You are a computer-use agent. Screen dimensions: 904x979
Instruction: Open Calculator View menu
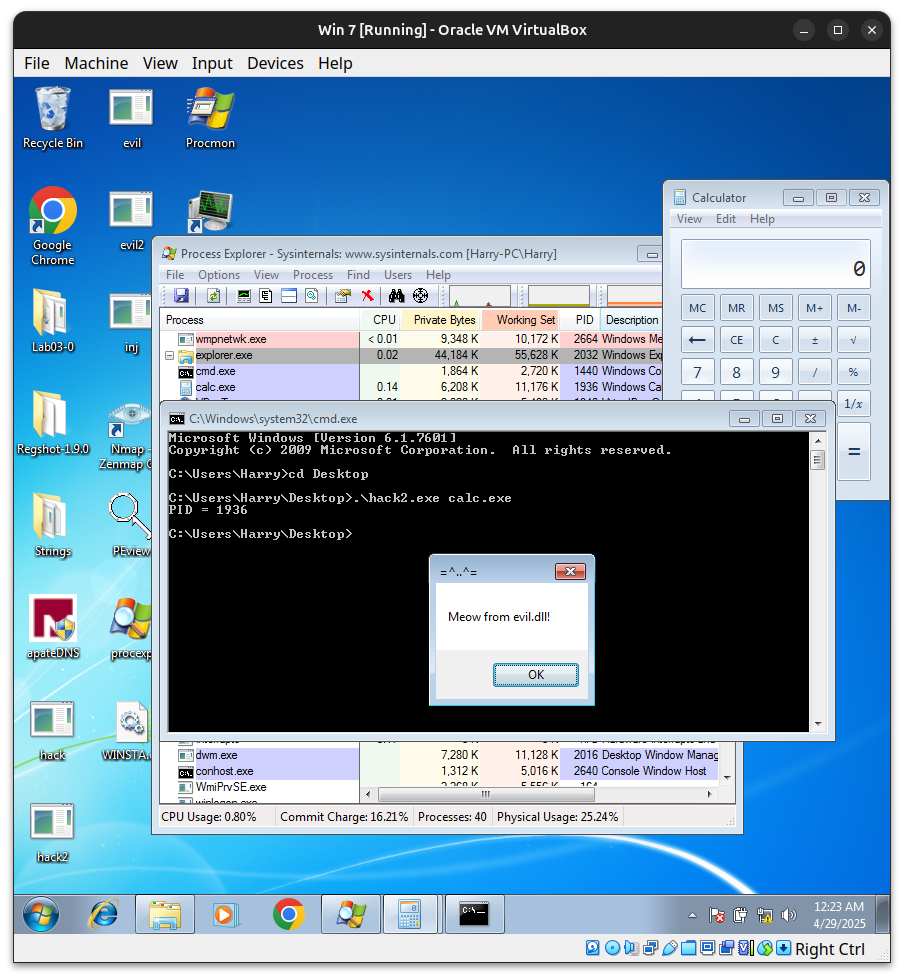(x=689, y=219)
